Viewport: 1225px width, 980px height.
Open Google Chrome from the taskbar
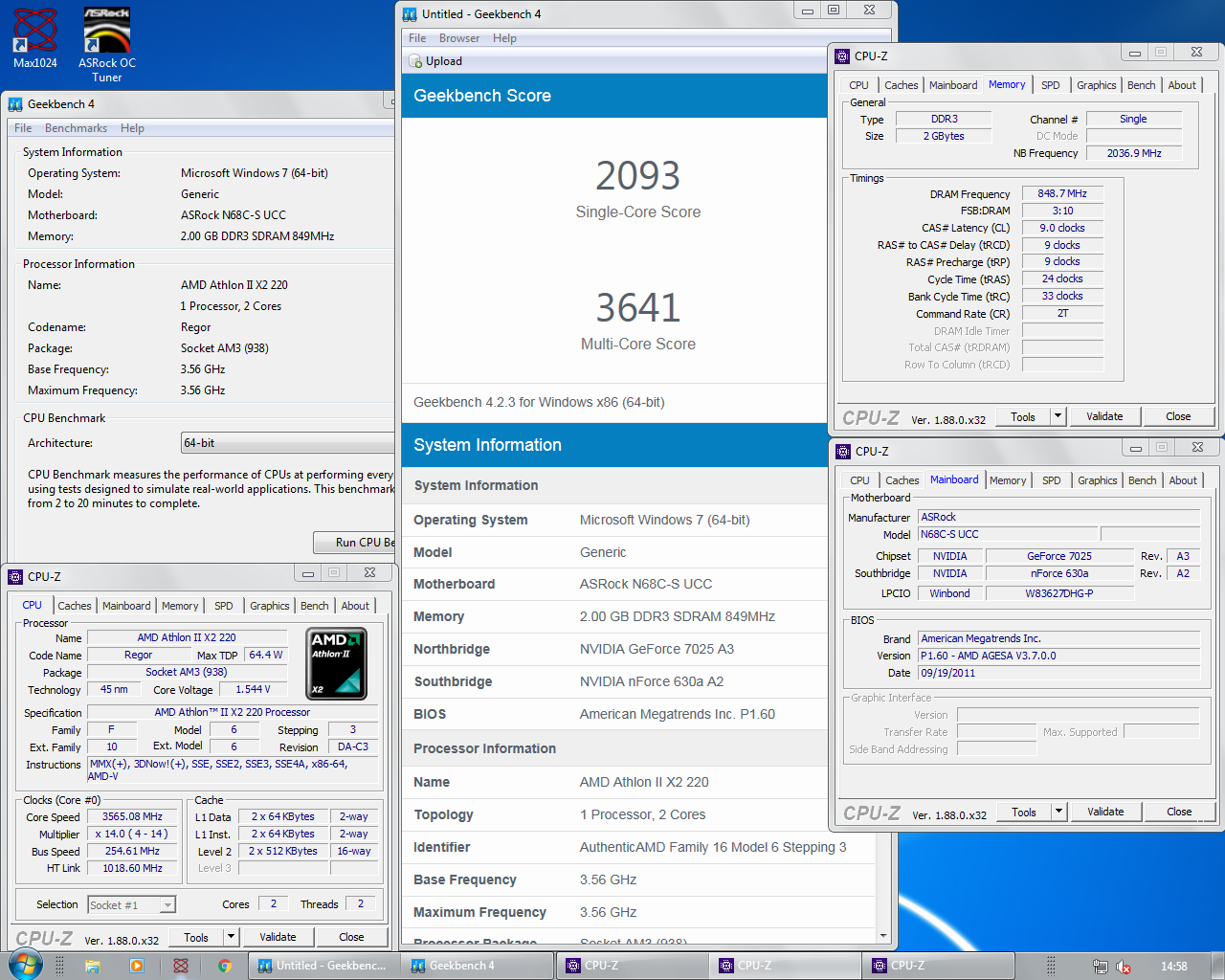(x=225, y=966)
